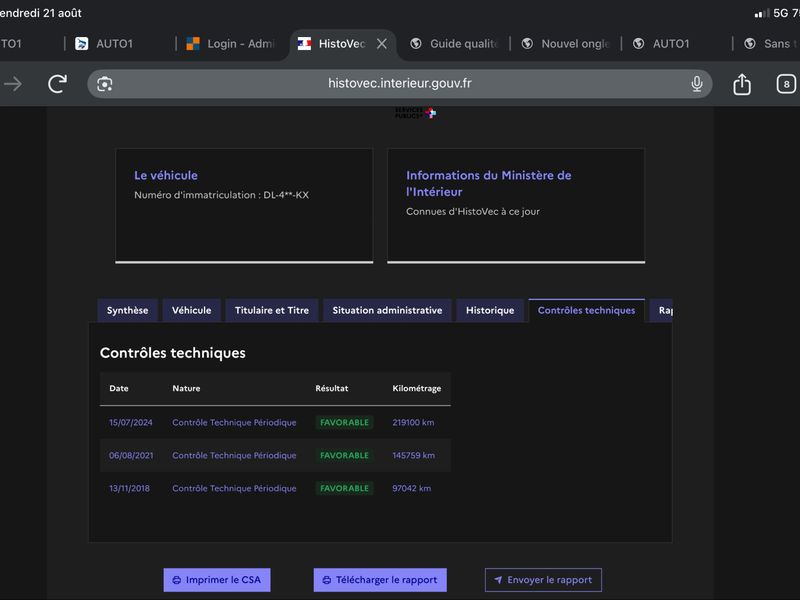Click the Résultat column header

(332, 388)
